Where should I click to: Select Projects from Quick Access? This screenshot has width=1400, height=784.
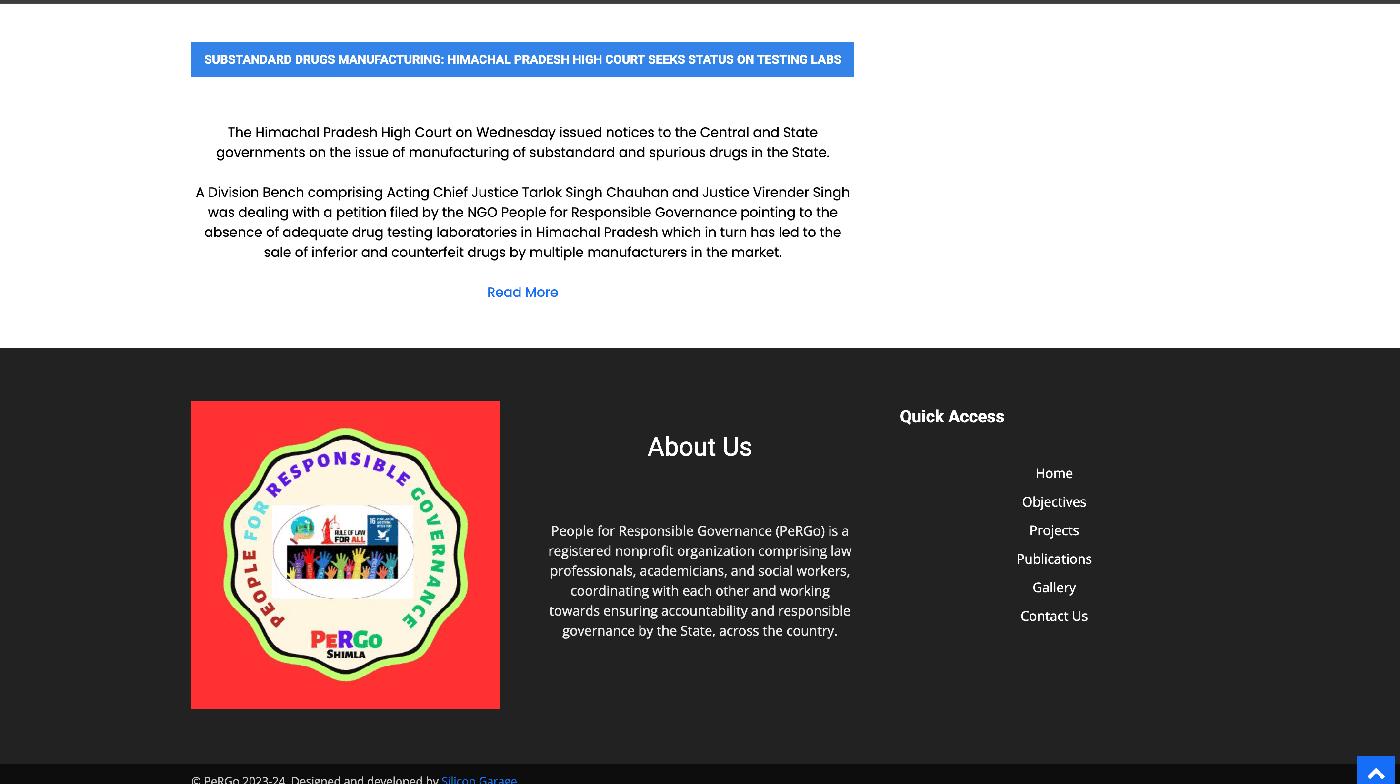pos(1053,530)
